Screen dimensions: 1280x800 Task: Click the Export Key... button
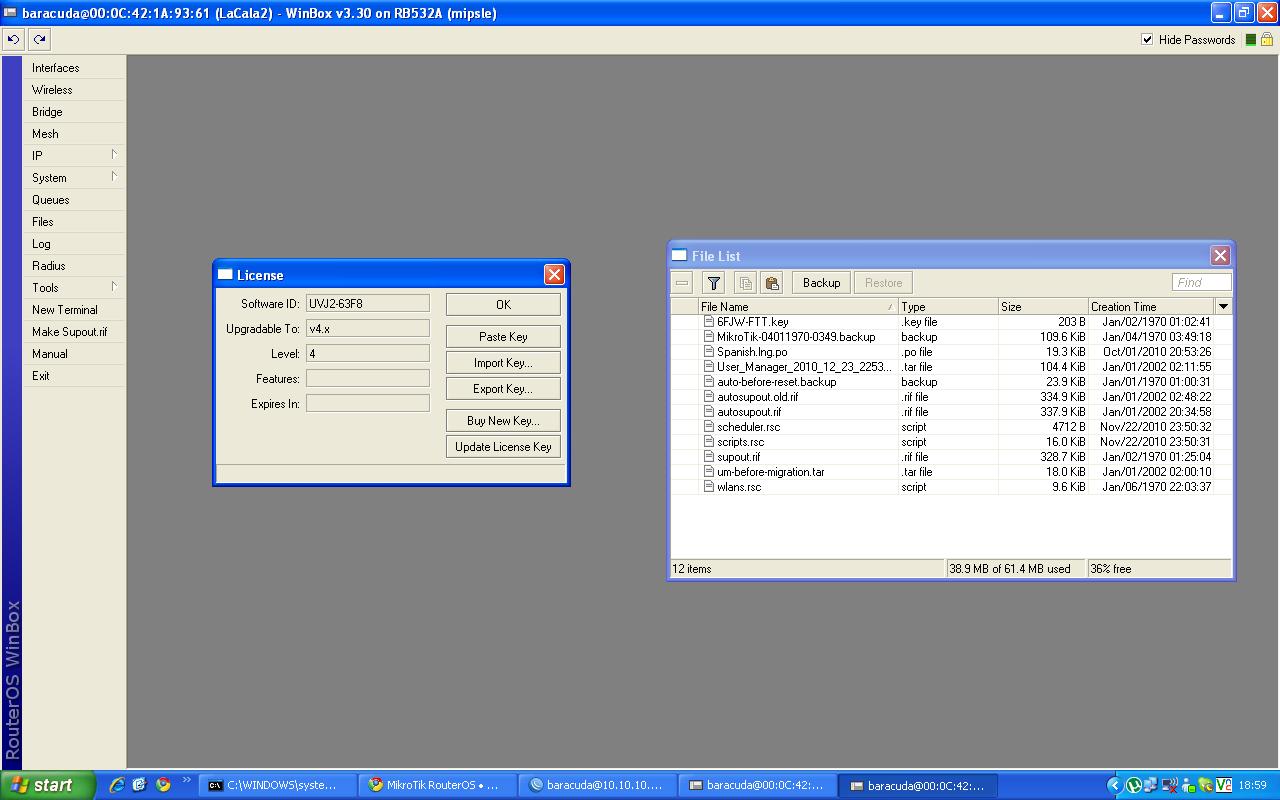coord(503,389)
